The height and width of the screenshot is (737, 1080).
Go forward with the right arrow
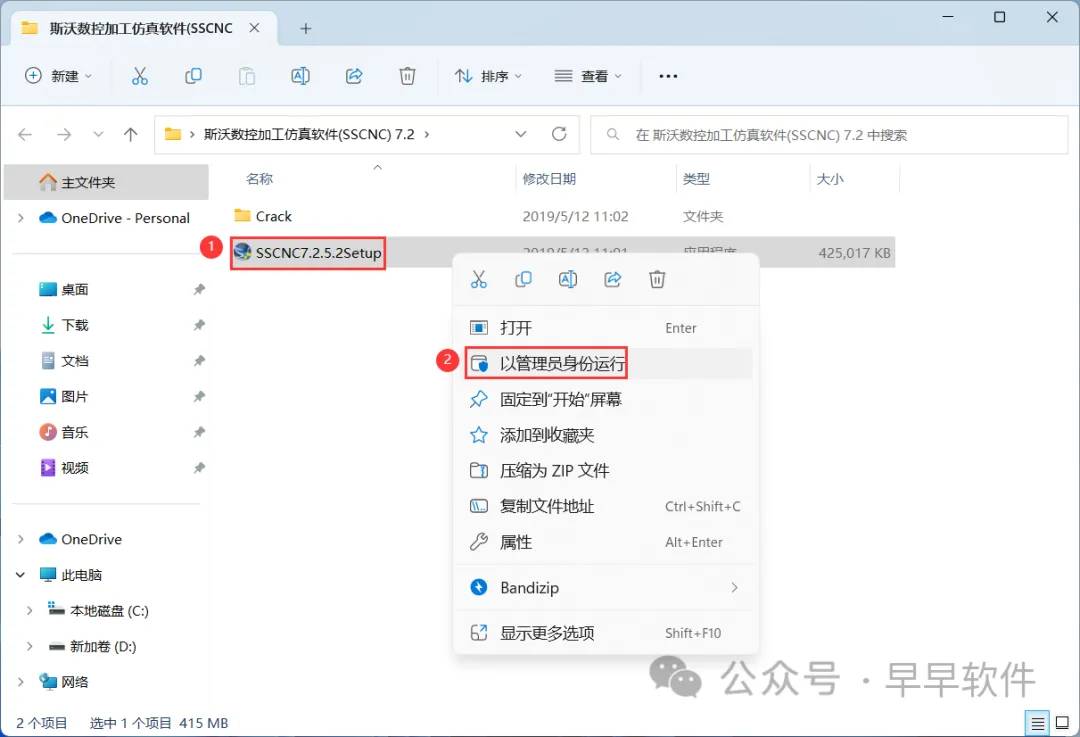click(64, 134)
